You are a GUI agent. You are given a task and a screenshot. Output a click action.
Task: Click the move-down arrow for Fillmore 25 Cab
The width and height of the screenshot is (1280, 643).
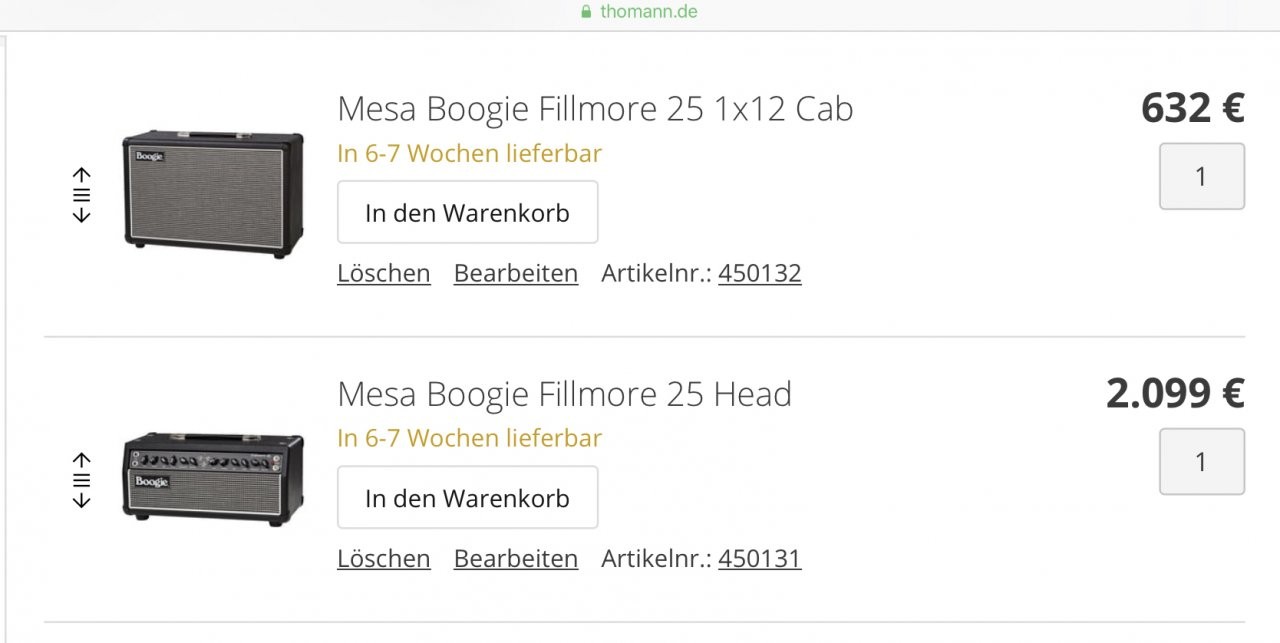click(82, 215)
